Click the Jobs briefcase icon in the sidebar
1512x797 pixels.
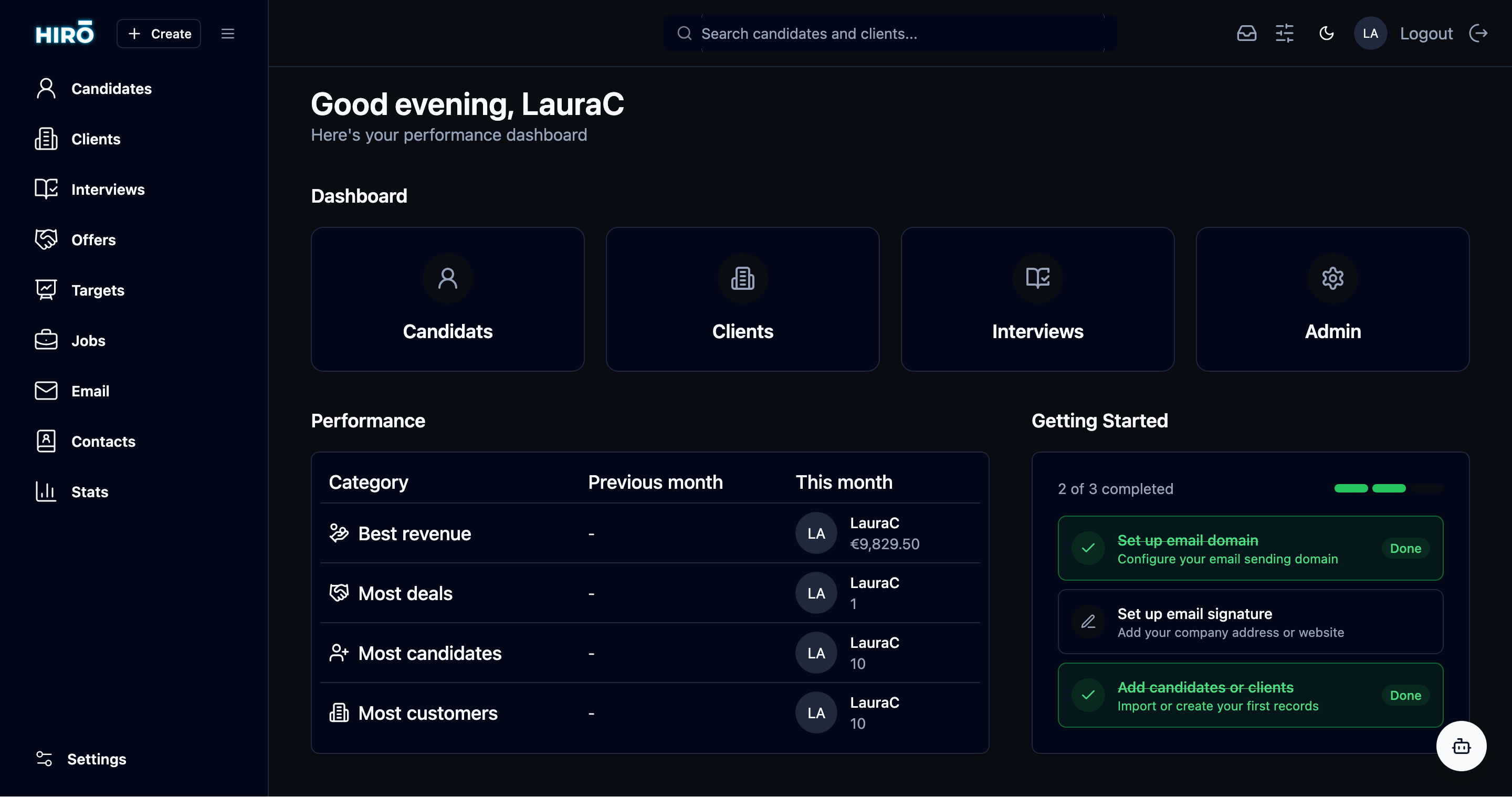[x=46, y=340]
